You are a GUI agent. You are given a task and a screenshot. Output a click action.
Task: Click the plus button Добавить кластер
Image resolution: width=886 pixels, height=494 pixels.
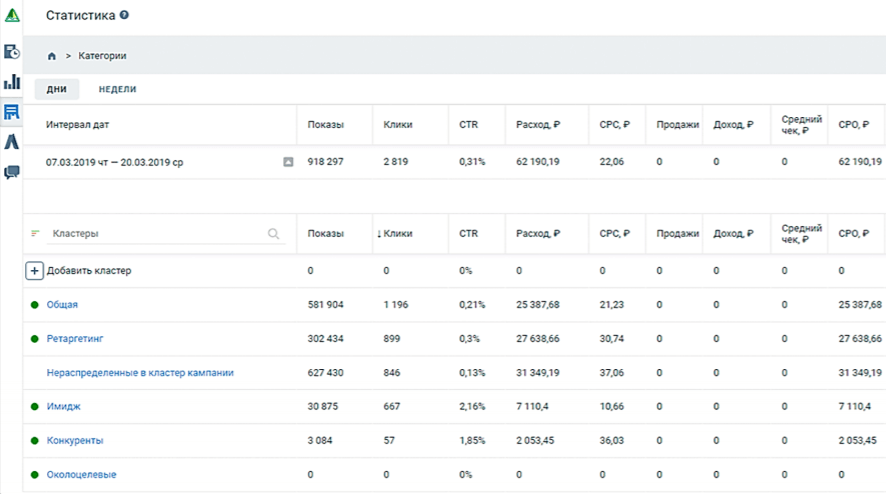click(34, 271)
